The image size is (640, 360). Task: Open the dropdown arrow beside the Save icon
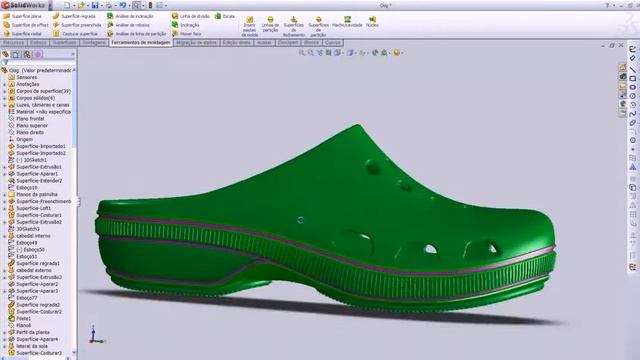[x=102, y=6]
